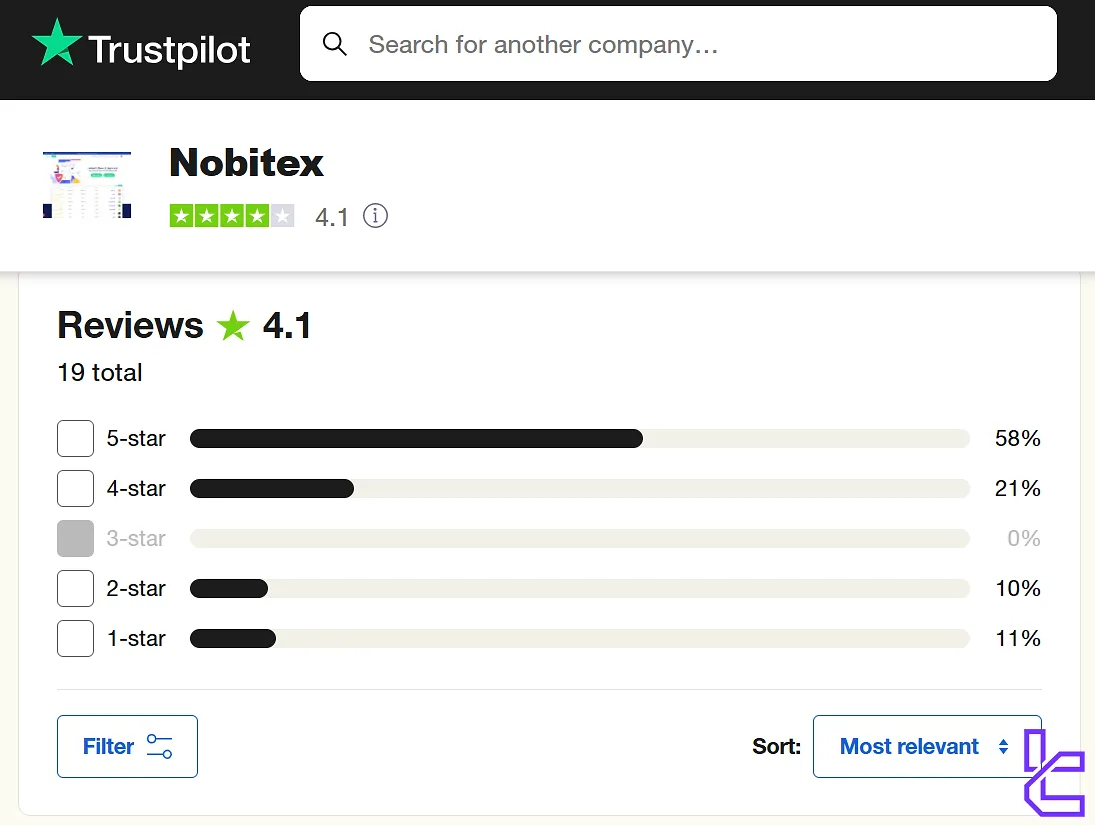Click the info icon beside the 4.1 rating
Image resolution: width=1095 pixels, height=825 pixels.
click(375, 216)
